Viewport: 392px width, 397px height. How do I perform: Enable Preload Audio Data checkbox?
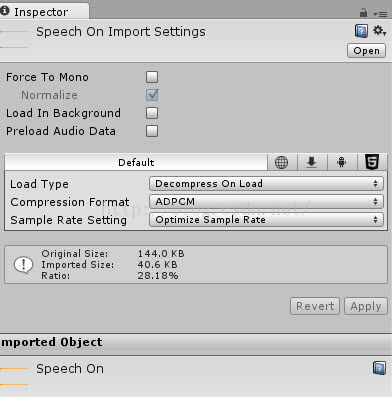click(152, 131)
